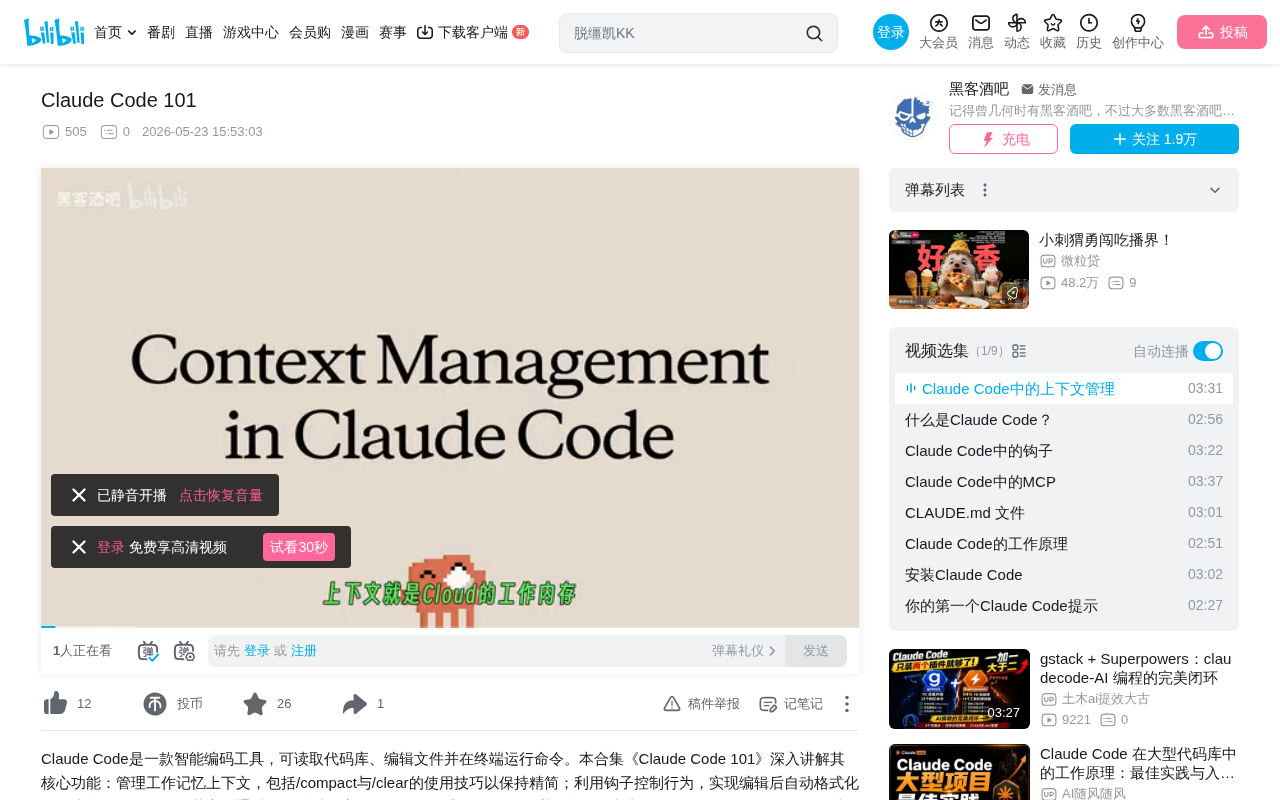Image resolution: width=1280 pixels, height=800 pixels.
Task: Share the video with arrow icon
Action: click(355, 704)
